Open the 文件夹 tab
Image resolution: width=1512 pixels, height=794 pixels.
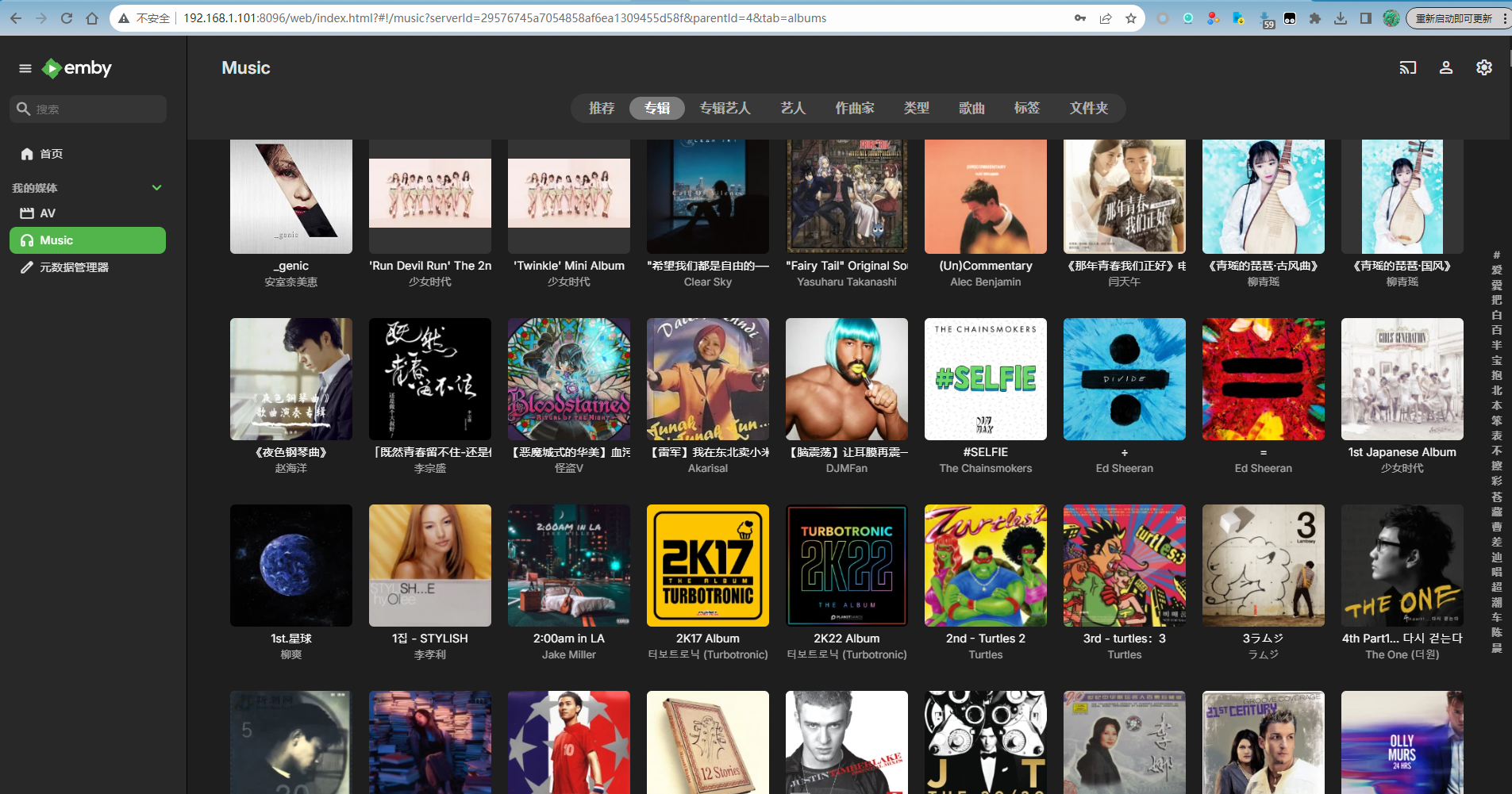pos(1089,108)
